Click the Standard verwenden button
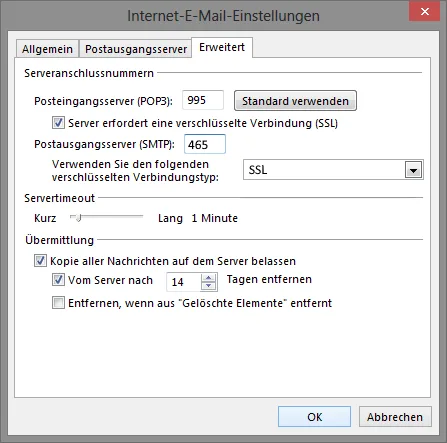 coord(295,101)
